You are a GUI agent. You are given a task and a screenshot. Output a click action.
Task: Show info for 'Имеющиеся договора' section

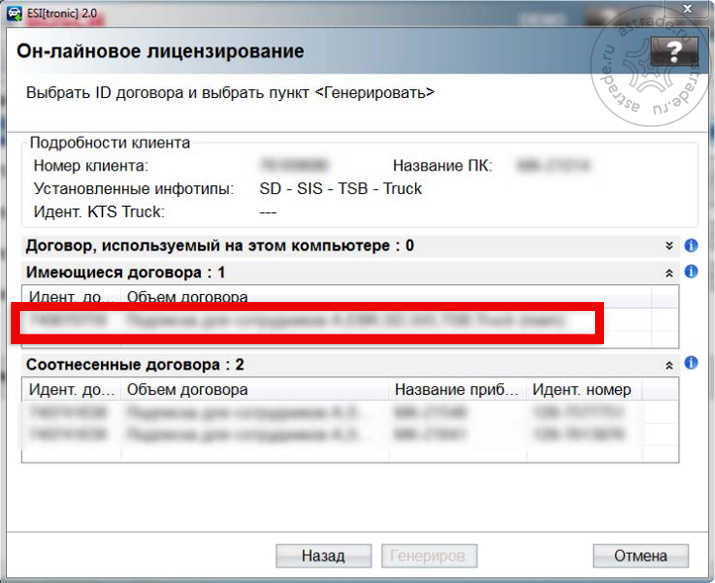[x=691, y=272]
